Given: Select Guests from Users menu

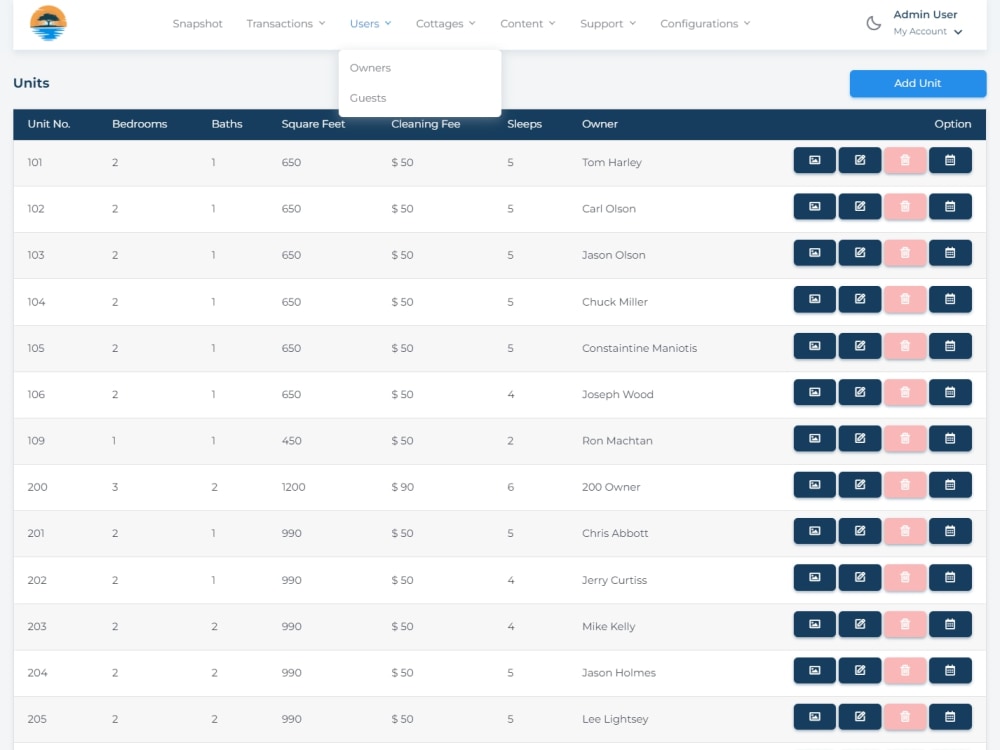Looking at the screenshot, I should click(x=368, y=98).
